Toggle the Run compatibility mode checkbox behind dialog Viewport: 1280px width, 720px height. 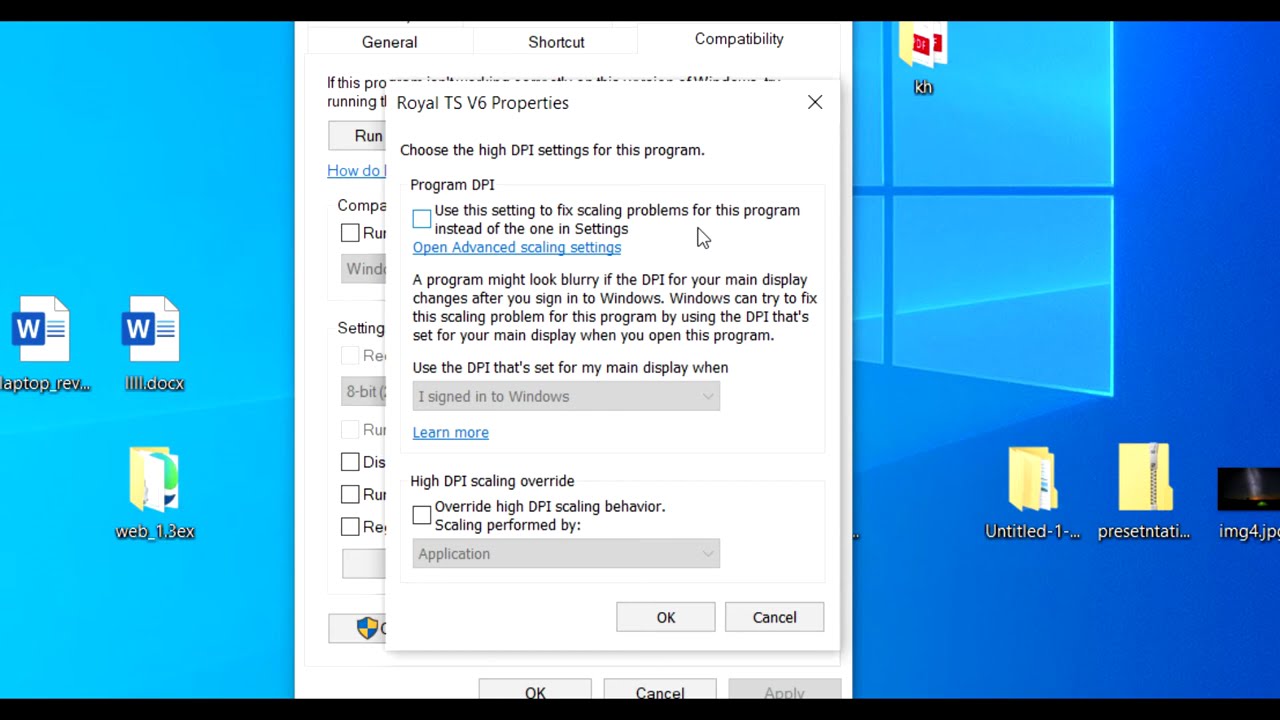tap(350, 233)
